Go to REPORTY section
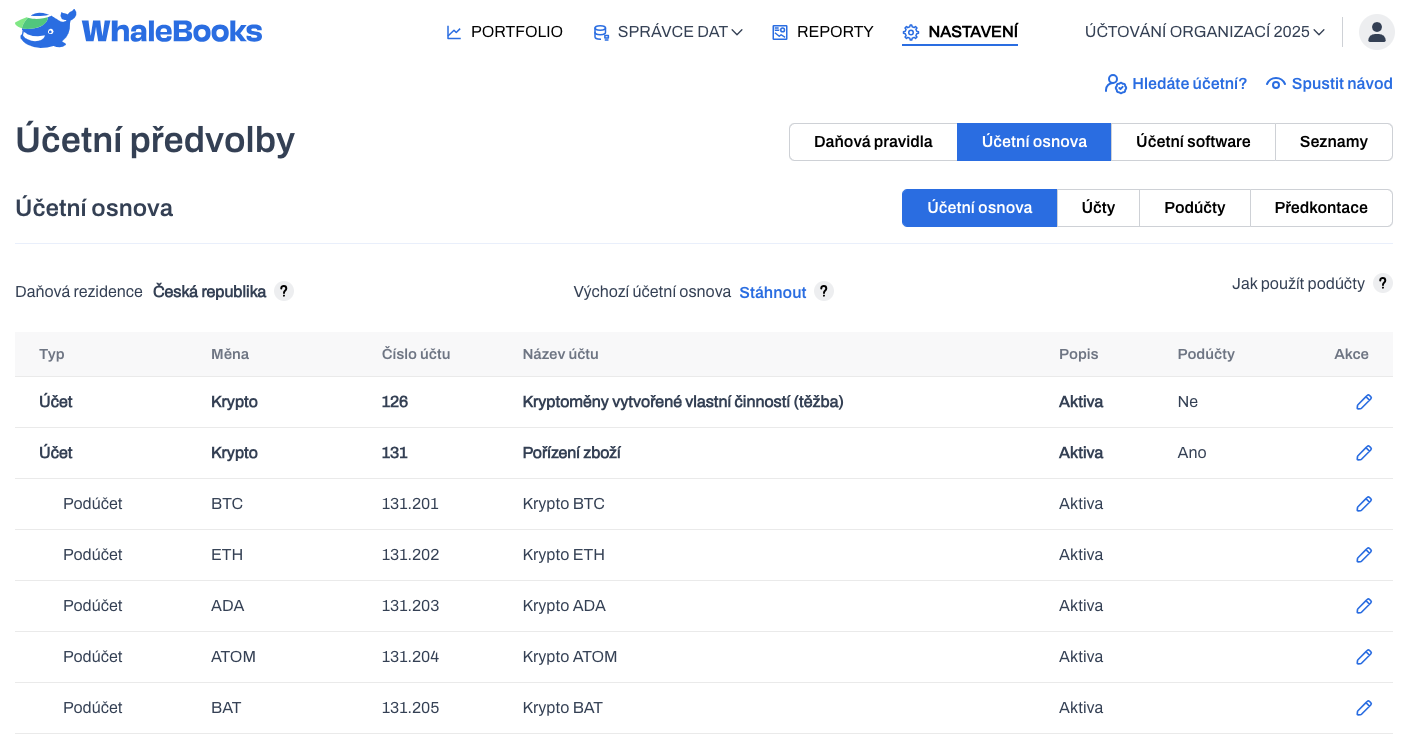The image size is (1408, 741). (823, 32)
